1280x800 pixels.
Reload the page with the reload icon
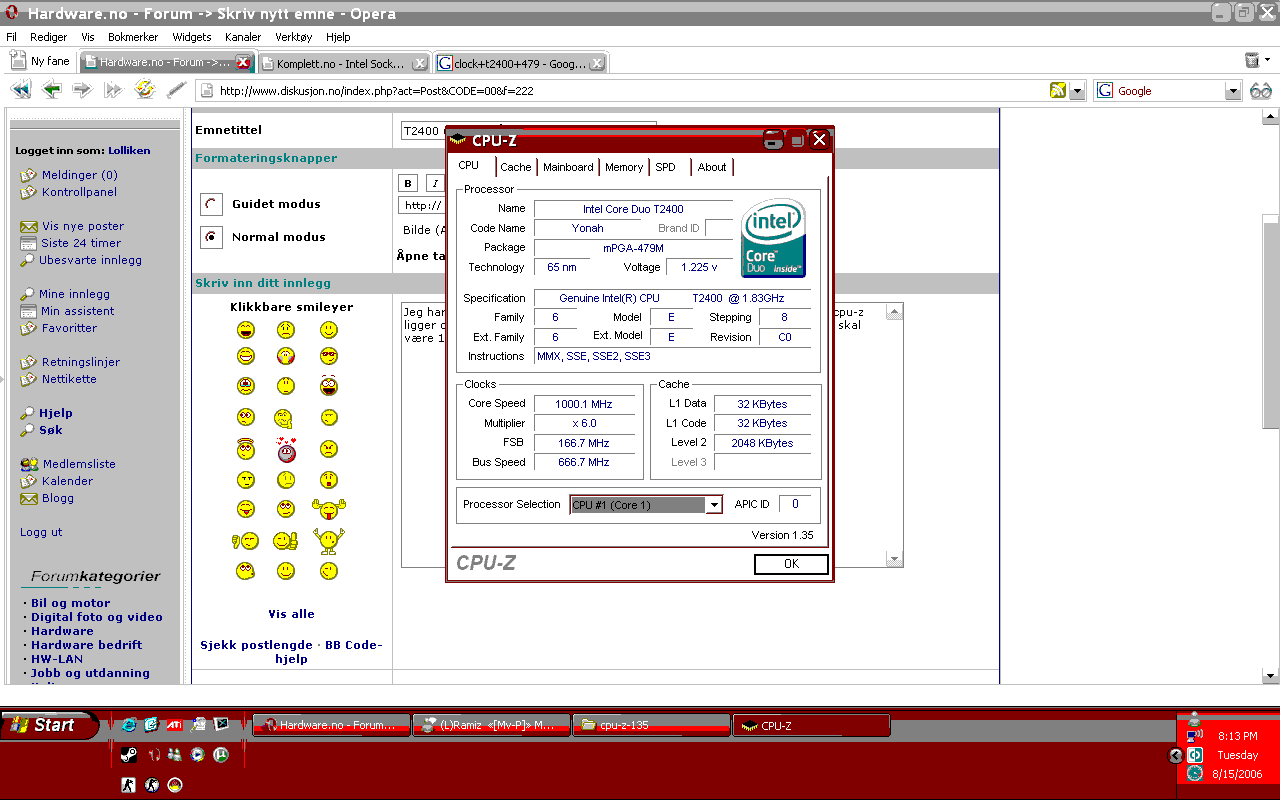[144, 90]
